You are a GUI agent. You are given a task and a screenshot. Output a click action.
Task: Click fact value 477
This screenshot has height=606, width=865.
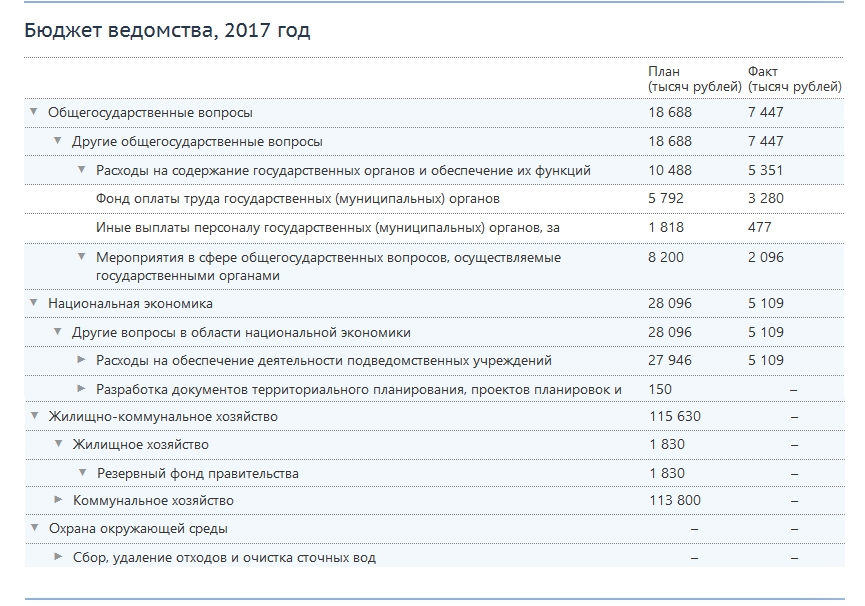point(760,228)
